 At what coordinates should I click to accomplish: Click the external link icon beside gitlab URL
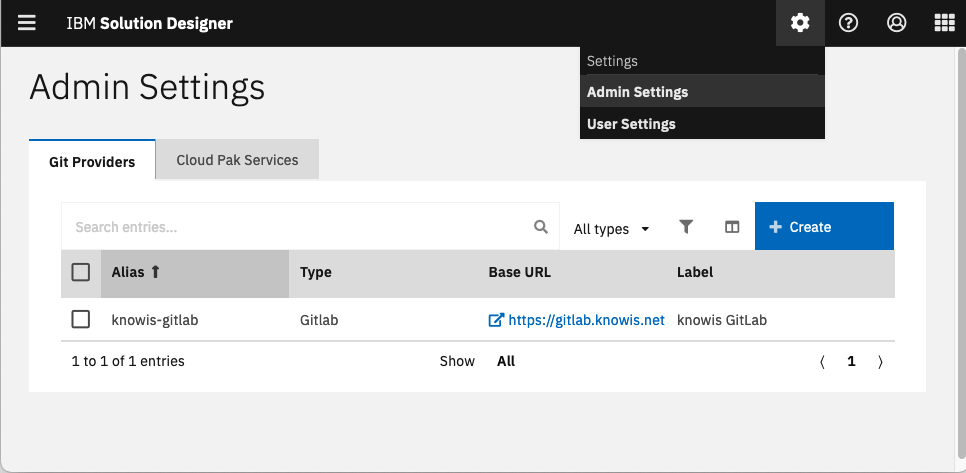496,320
